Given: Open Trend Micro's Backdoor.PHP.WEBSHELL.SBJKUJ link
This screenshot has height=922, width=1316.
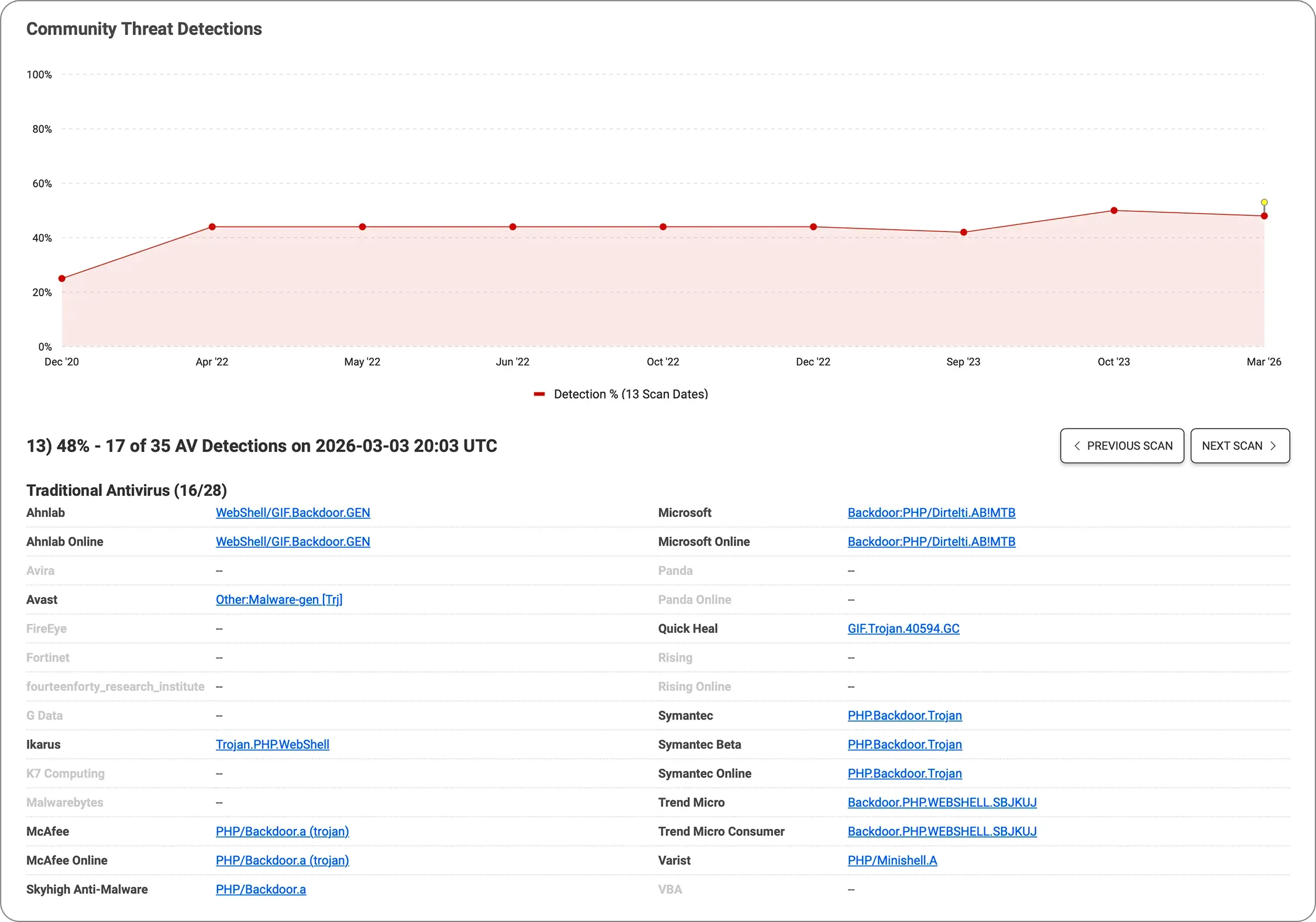Looking at the screenshot, I should (x=942, y=802).
